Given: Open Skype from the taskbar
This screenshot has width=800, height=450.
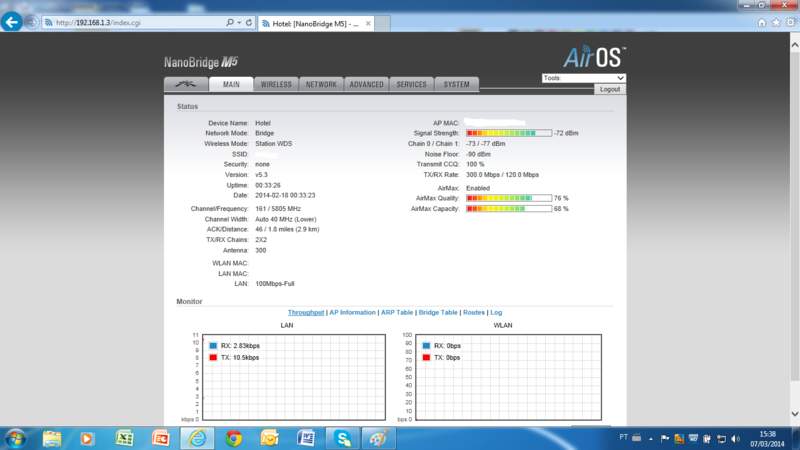Looking at the screenshot, I should pos(342,439).
